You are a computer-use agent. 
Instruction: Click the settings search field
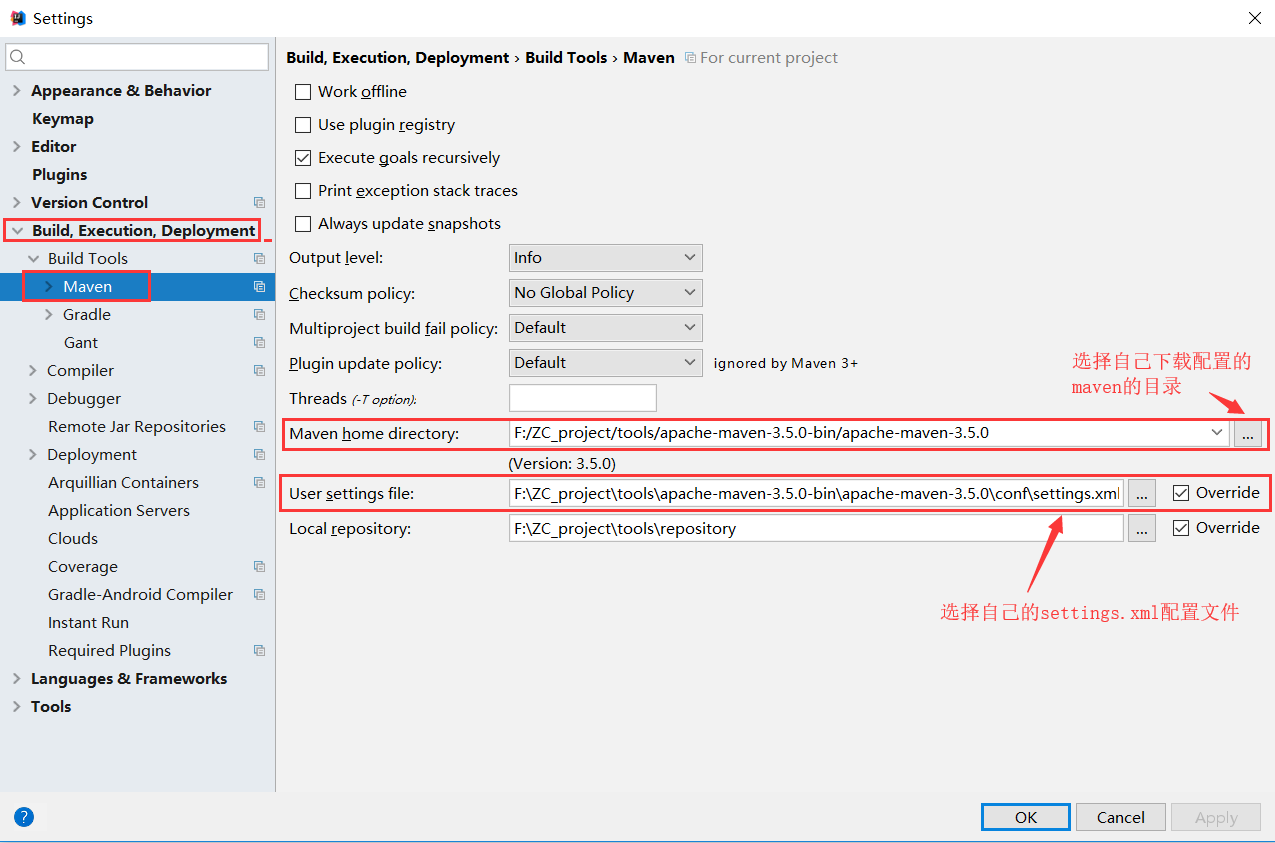(x=137, y=57)
